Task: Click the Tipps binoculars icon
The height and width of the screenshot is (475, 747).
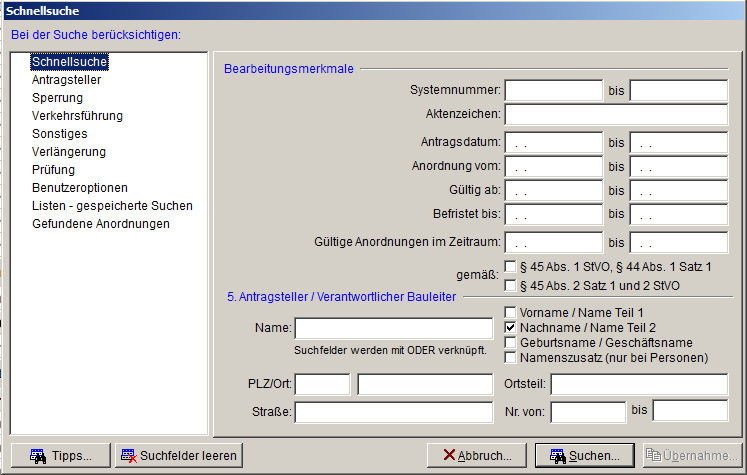Action: coord(38,456)
